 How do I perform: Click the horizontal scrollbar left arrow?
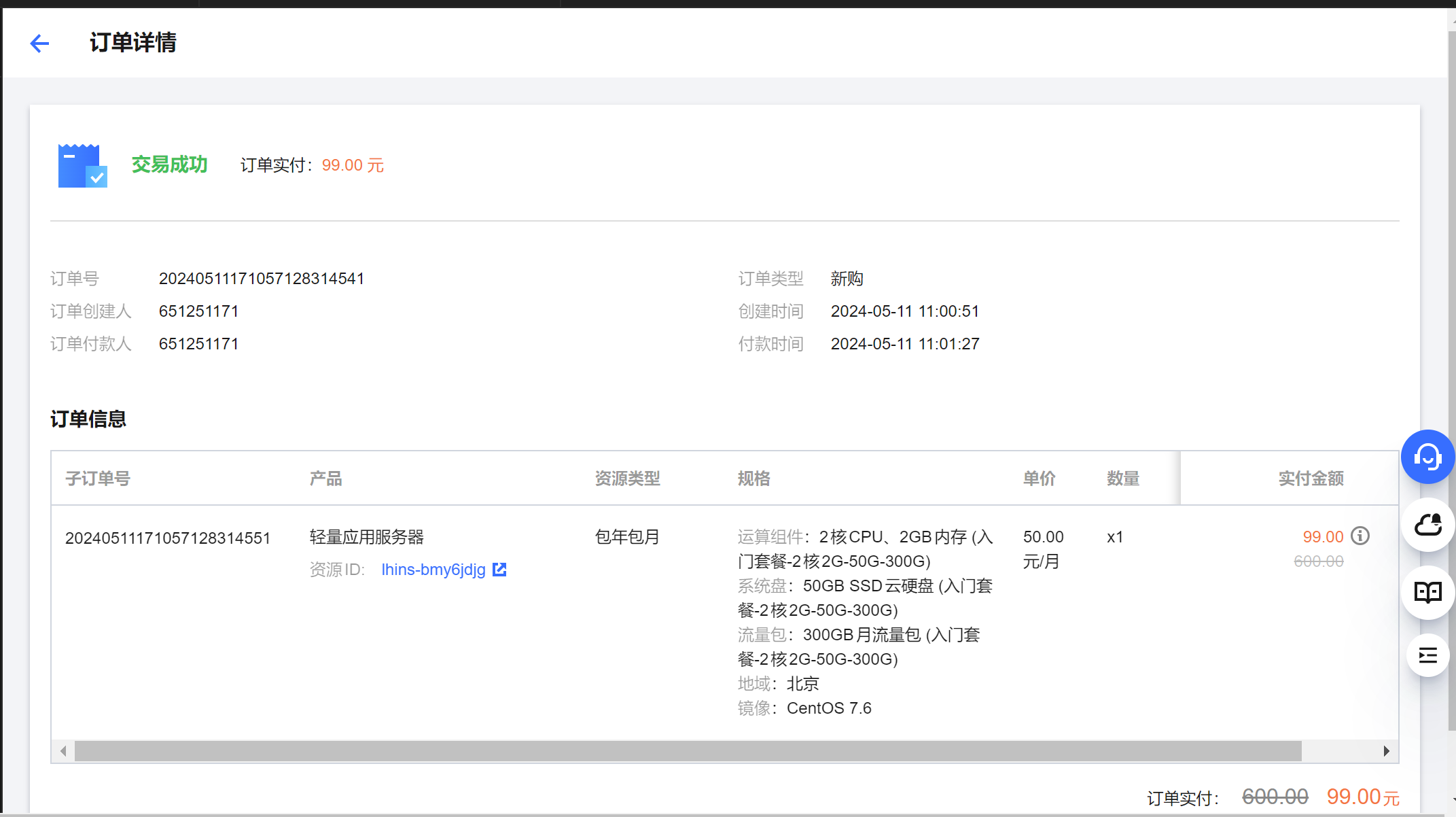[x=63, y=751]
